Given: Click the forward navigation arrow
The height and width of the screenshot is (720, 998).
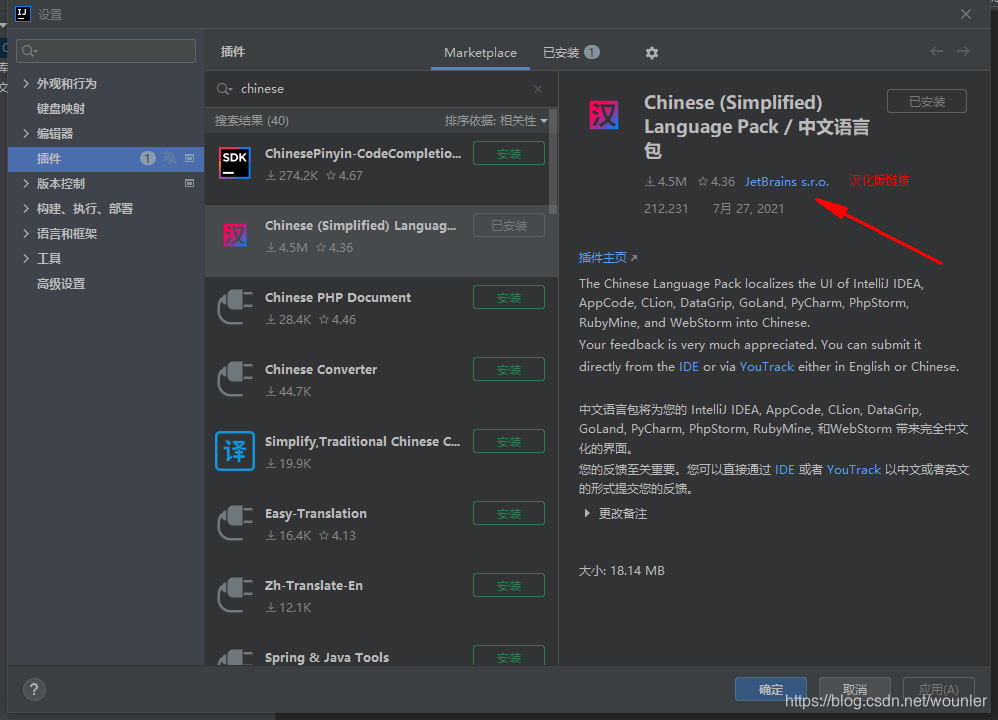Looking at the screenshot, I should click(963, 51).
